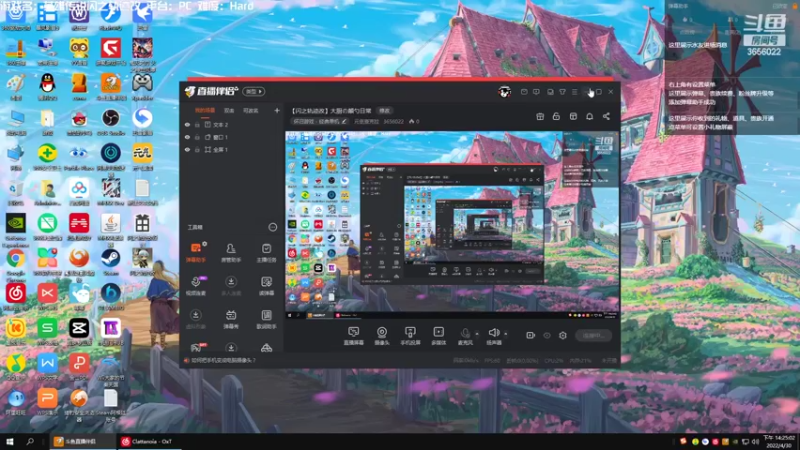800x450 pixels.
Task: Click the skin T-shirt icon in title bar
Action: coord(562,92)
